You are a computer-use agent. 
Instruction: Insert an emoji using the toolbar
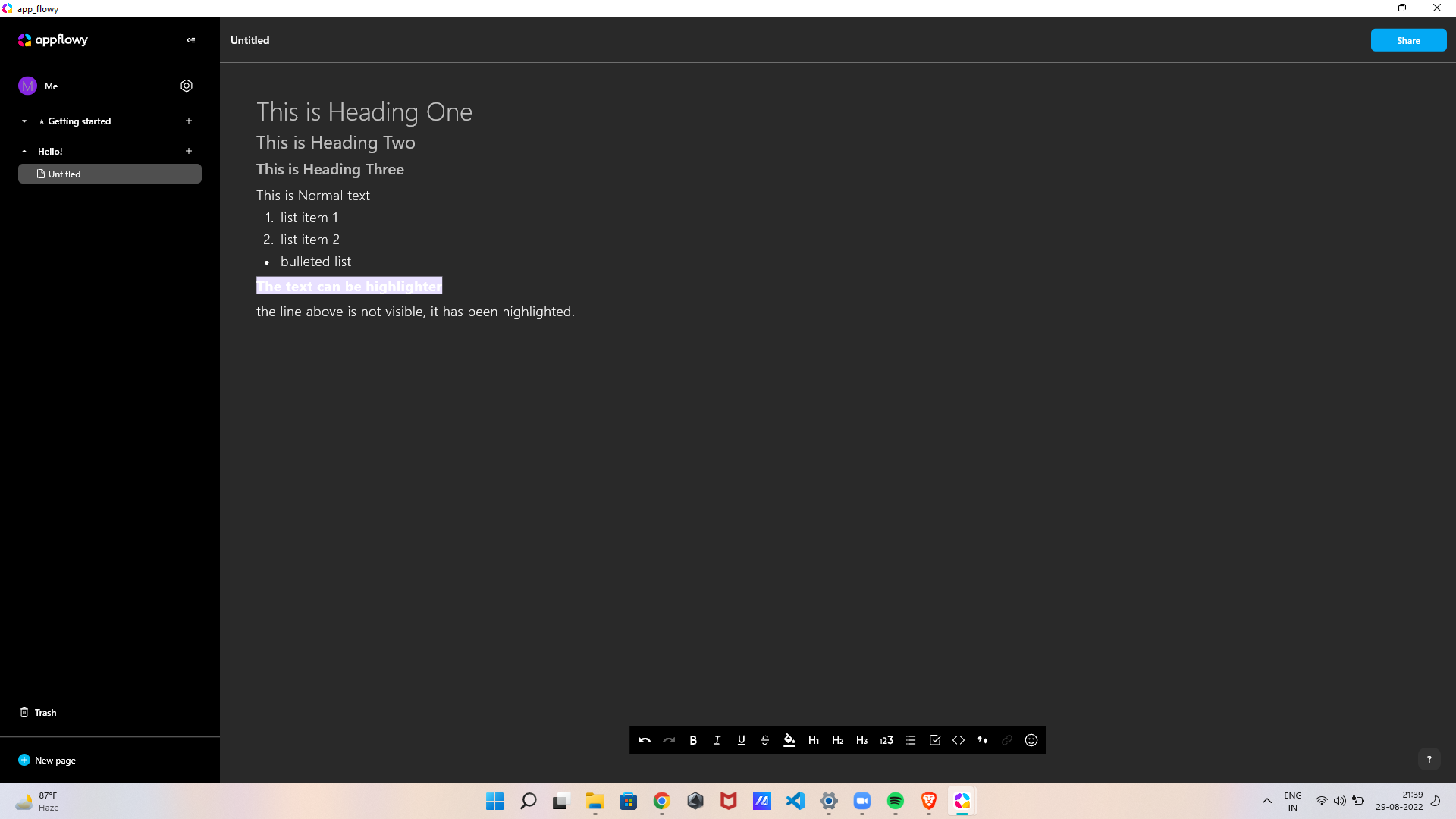tap(1031, 740)
